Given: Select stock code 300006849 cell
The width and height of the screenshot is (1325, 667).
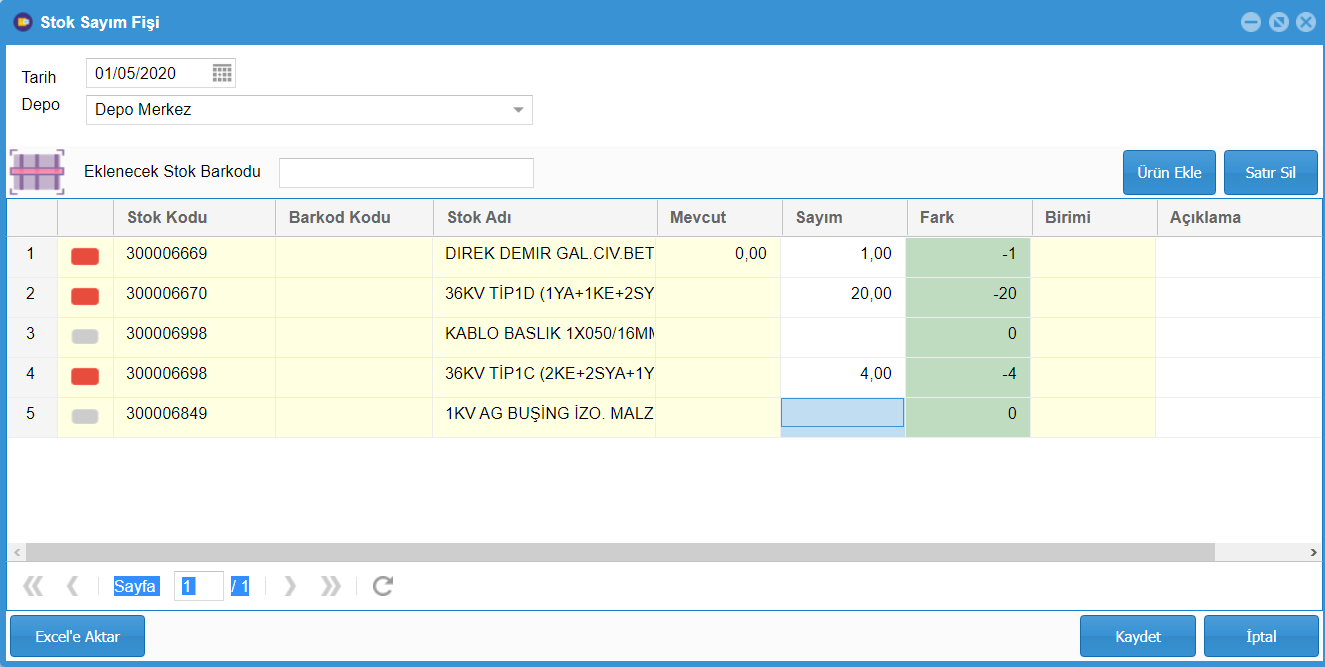Looking at the screenshot, I should point(194,417).
